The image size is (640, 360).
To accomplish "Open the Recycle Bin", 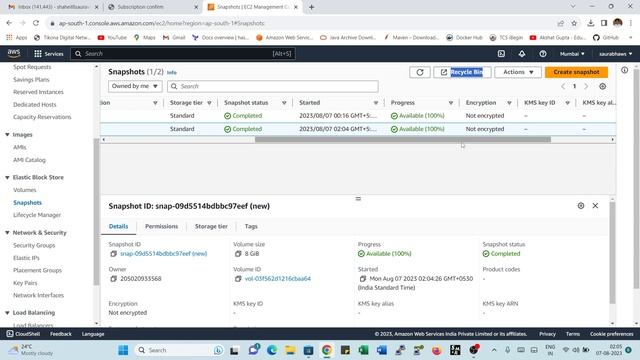I will click(462, 72).
